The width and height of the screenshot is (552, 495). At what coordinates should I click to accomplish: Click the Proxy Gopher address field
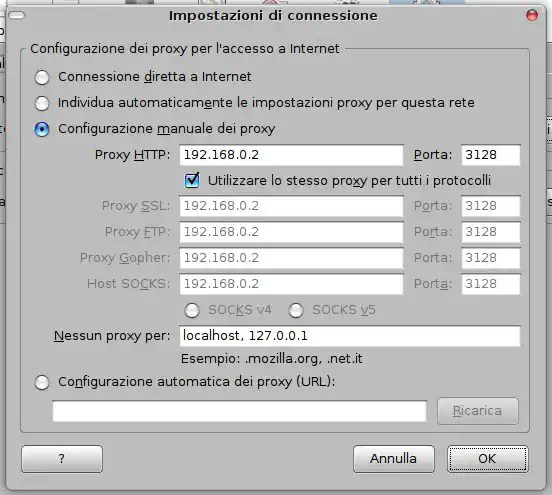291,258
